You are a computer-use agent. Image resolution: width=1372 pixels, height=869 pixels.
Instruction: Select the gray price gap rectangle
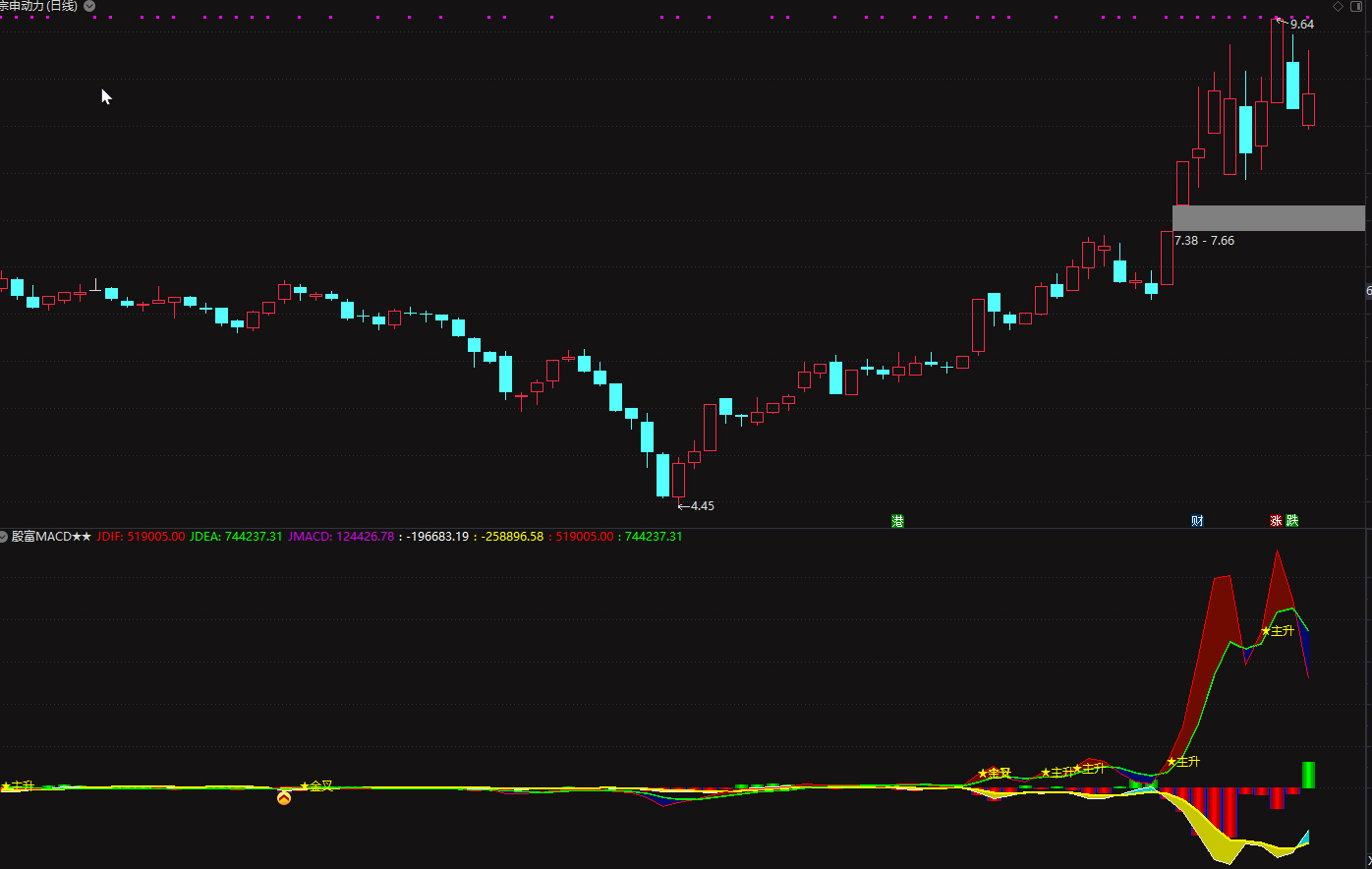1269,218
